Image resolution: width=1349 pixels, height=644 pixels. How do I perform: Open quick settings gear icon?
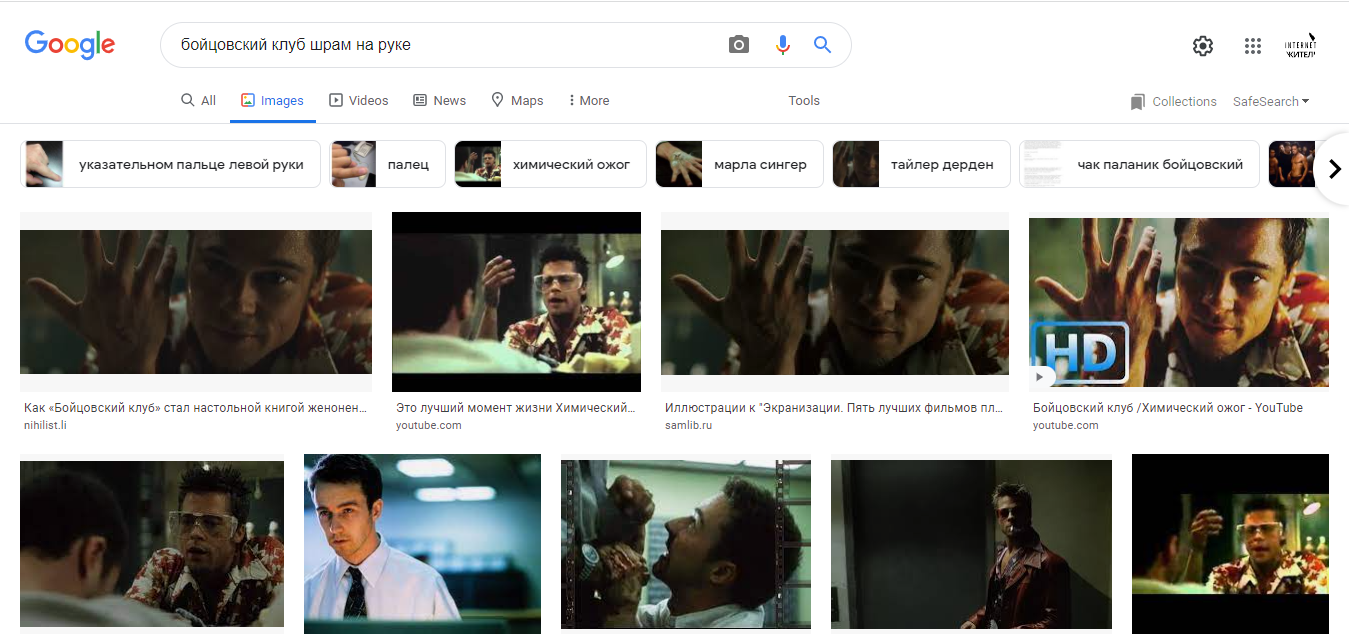coord(1203,46)
